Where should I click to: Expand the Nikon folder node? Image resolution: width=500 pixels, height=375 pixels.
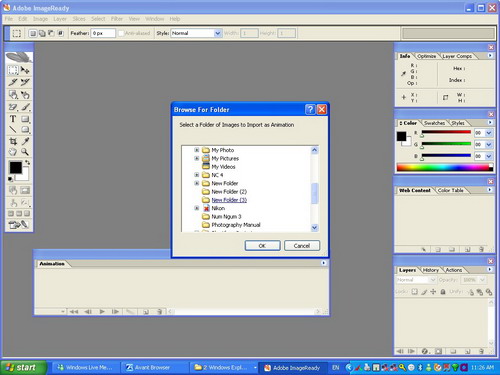point(197,208)
